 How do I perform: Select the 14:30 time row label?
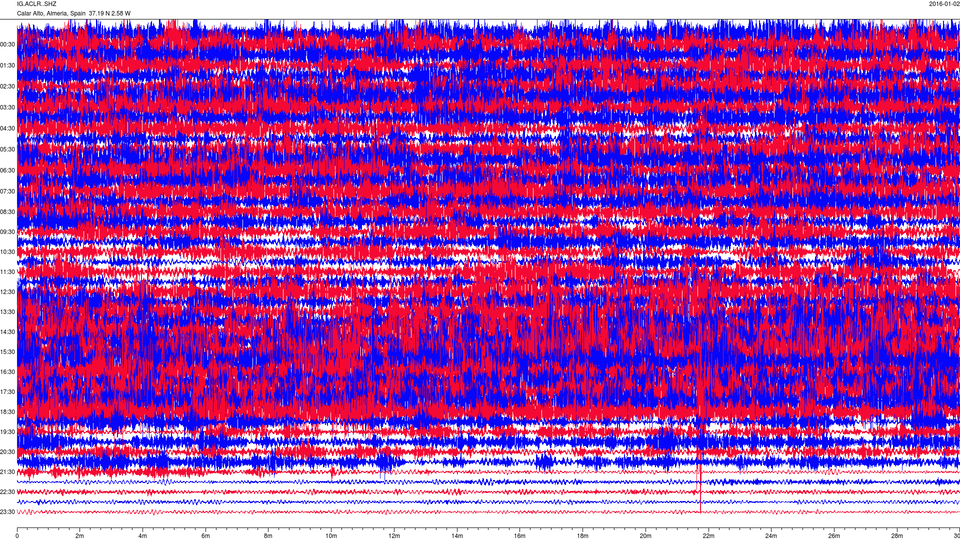click(7, 332)
